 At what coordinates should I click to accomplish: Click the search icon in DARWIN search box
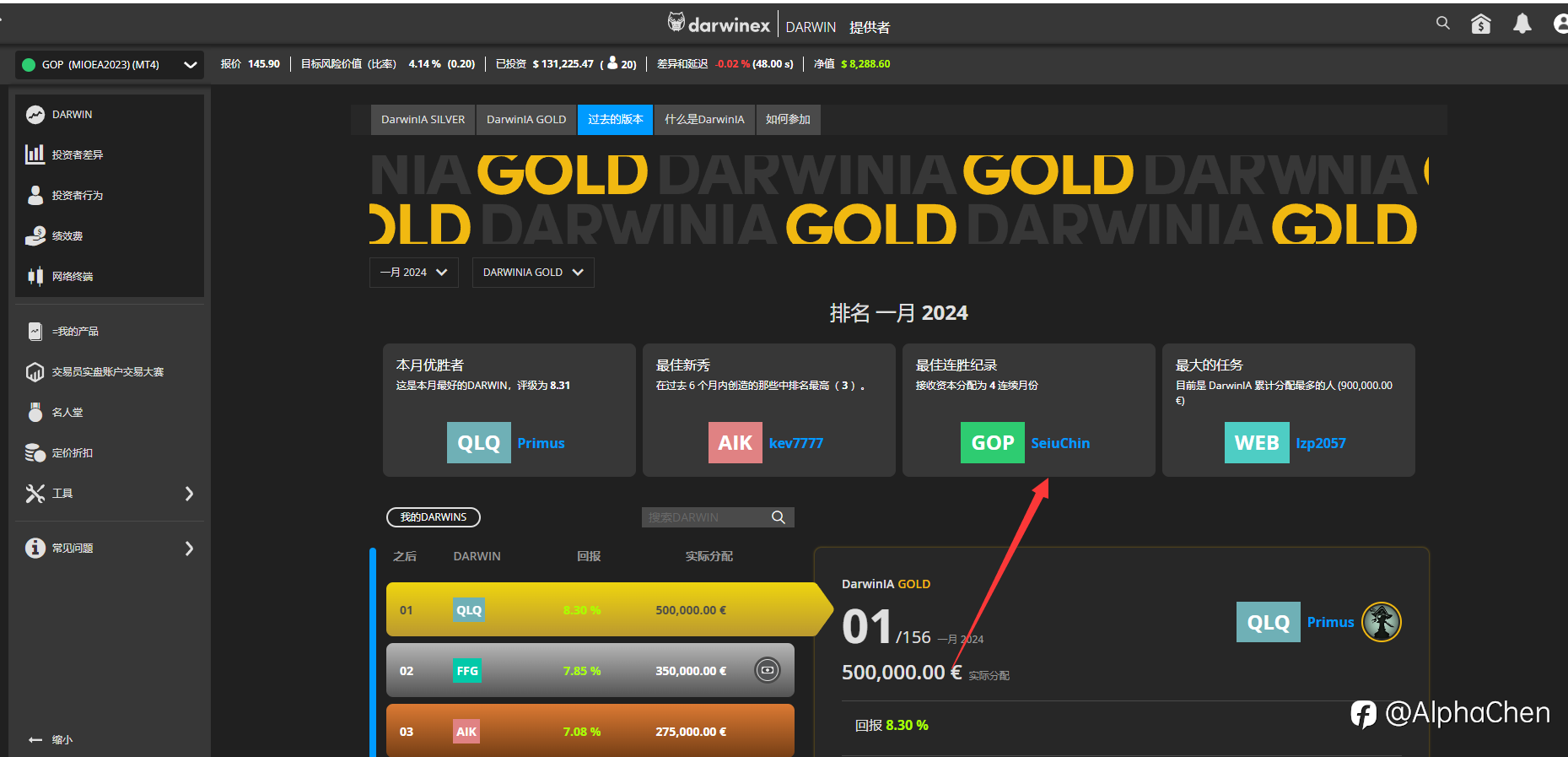(779, 517)
